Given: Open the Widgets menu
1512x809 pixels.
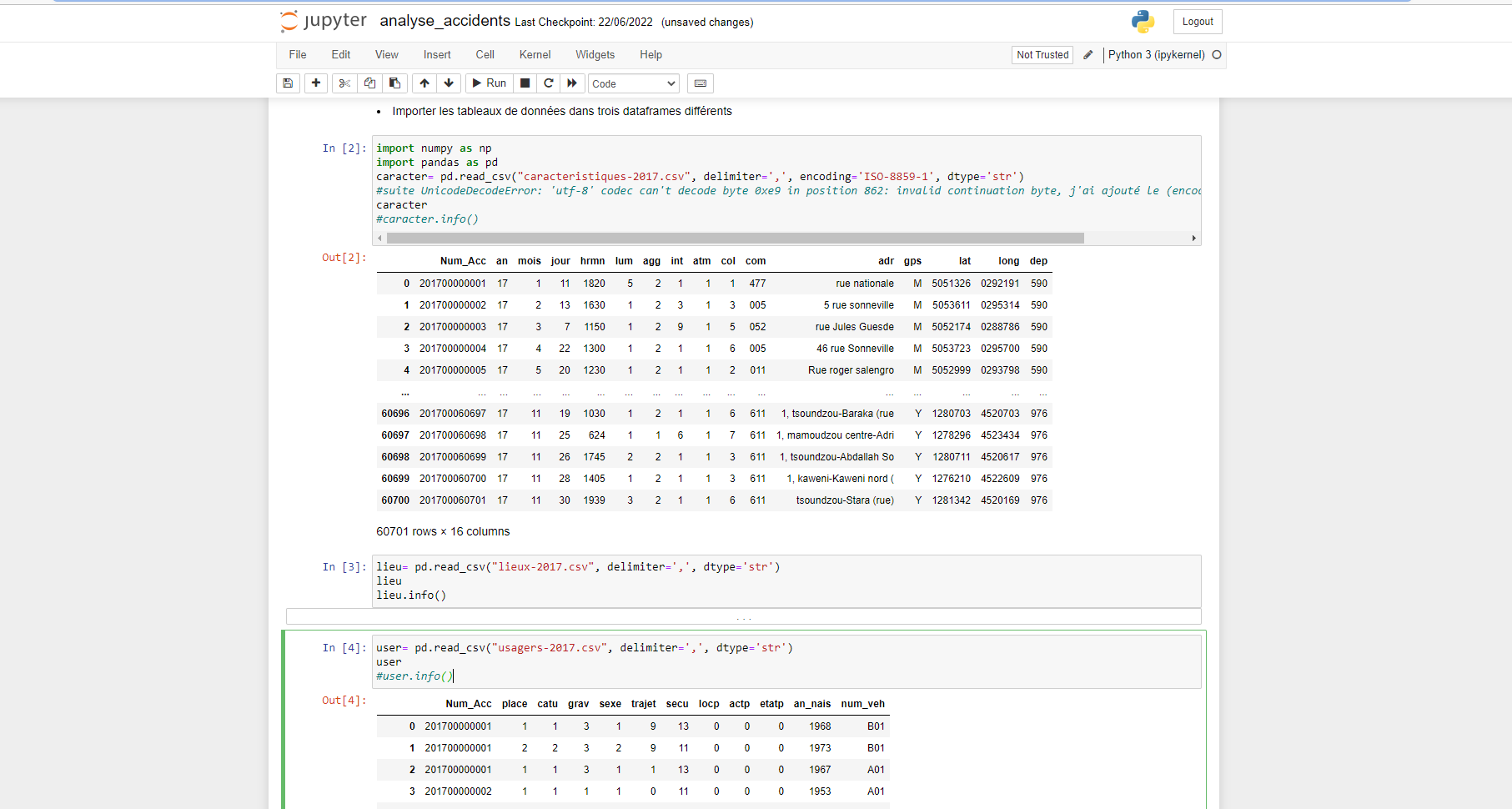Looking at the screenshot, I should coord(595,54).
